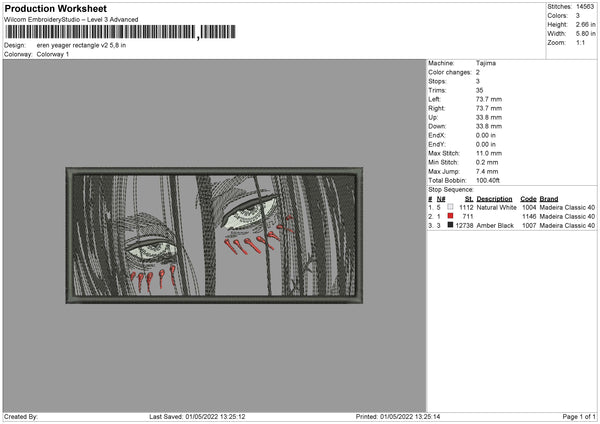This screenshot has width=600, height=424.
Task: Click the Amber Black color swatch
Action: [450, 225]
